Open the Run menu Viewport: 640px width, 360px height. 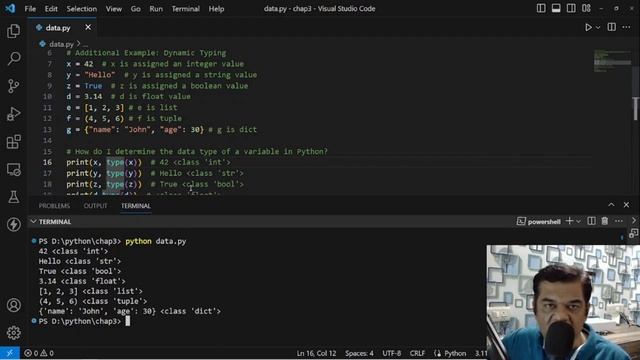pyautogui.click(x=156, y=9)
